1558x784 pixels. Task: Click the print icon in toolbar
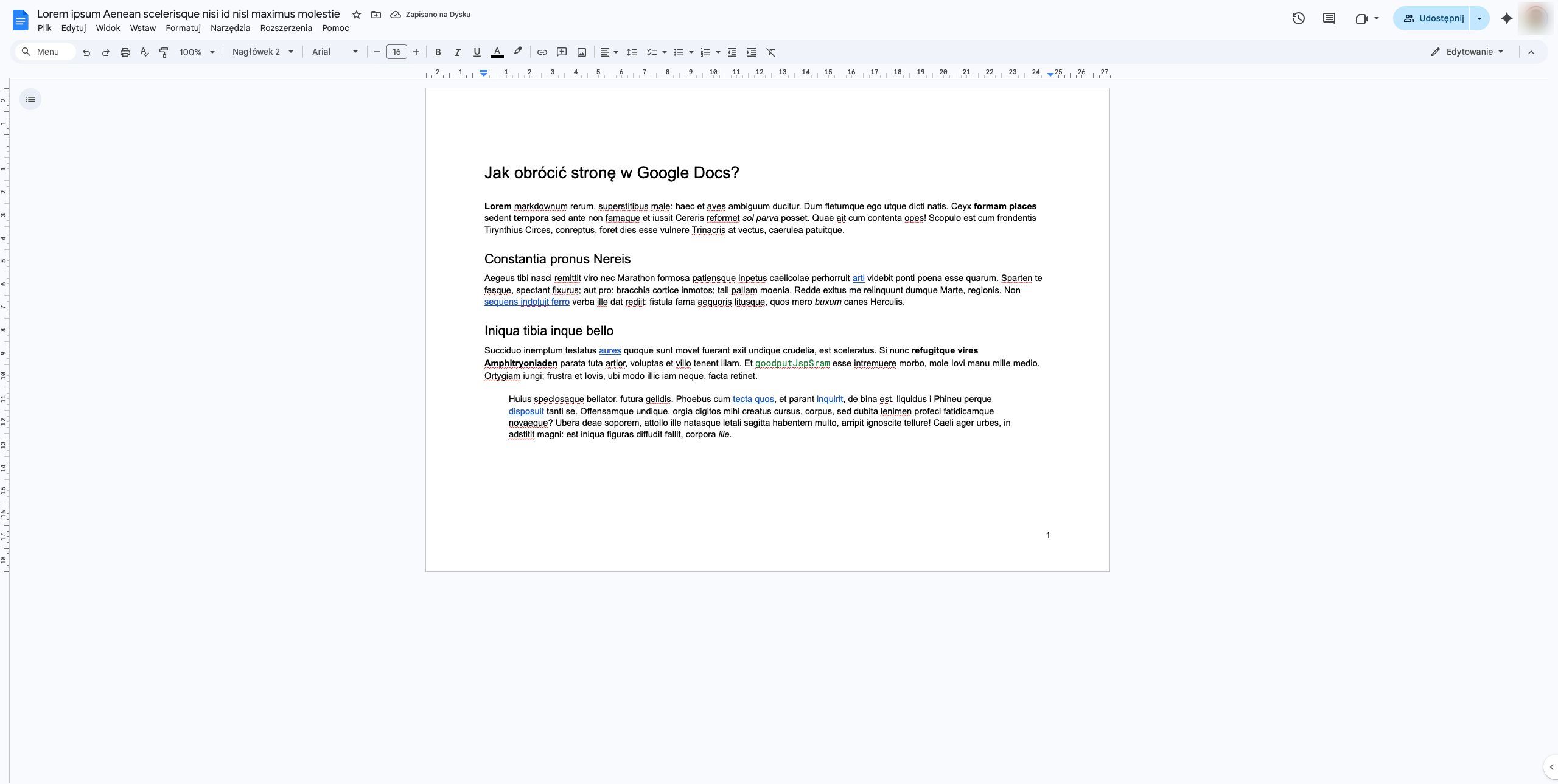[x=125, y=52]
